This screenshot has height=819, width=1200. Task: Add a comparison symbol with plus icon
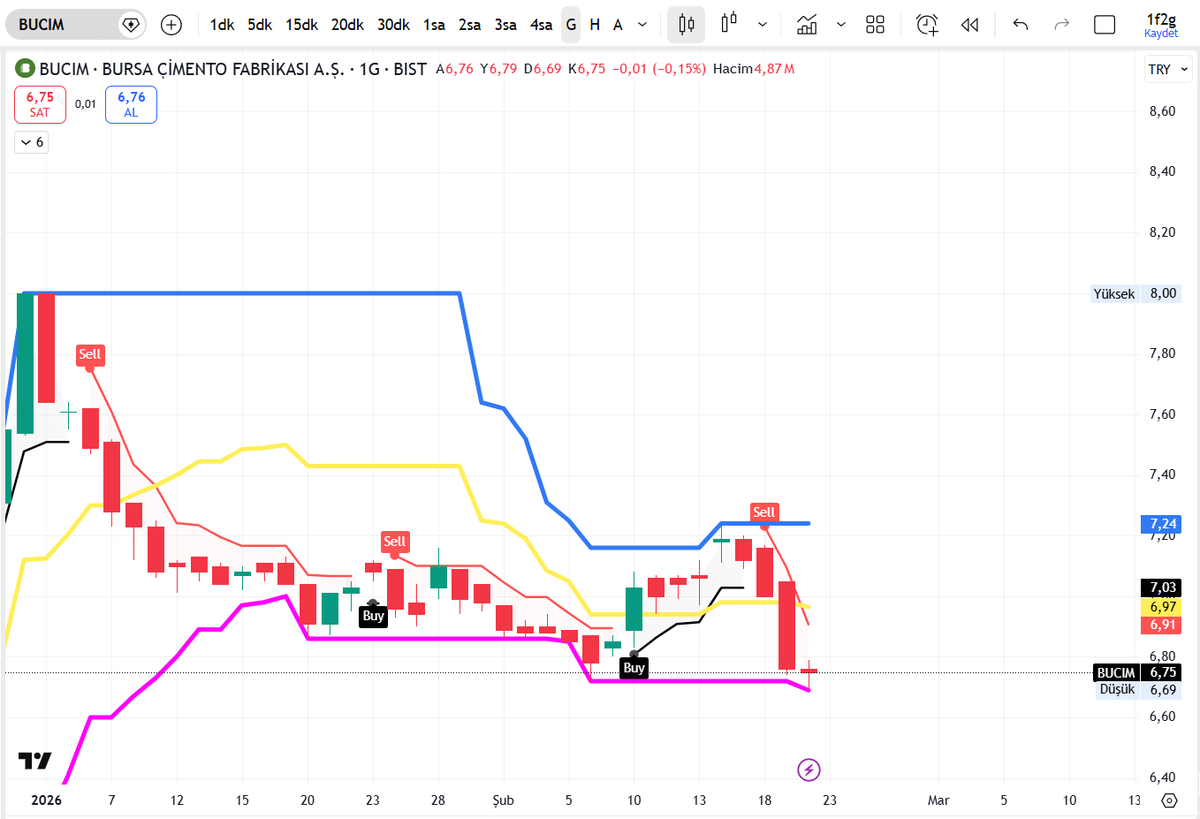(x=172, y=24)
